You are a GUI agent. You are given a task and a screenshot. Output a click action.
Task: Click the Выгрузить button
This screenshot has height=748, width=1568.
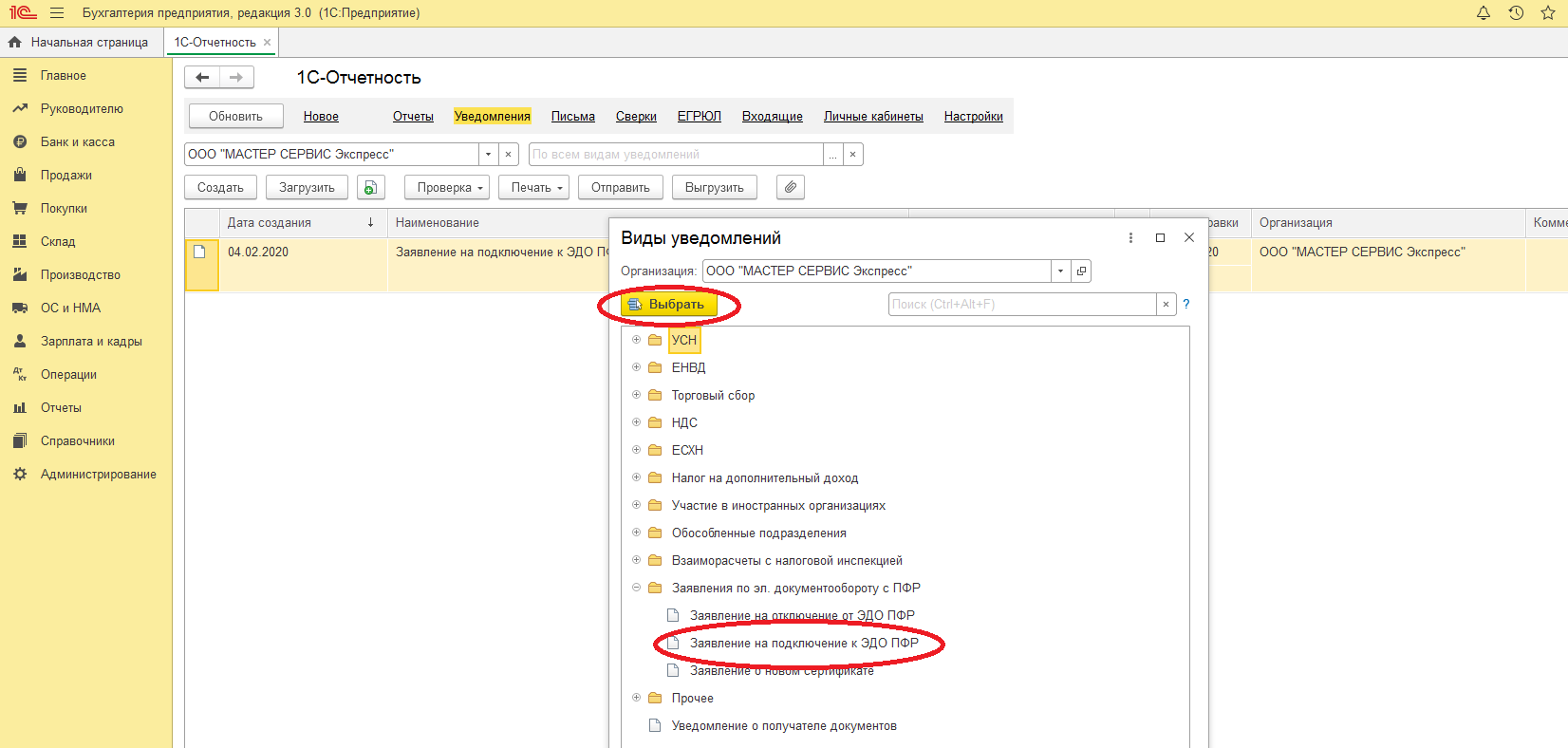click(x=715, y=187)
